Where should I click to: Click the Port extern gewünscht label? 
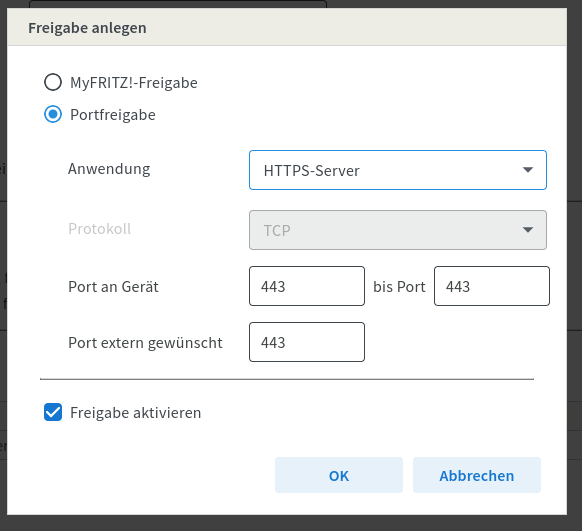coord(145,343)
